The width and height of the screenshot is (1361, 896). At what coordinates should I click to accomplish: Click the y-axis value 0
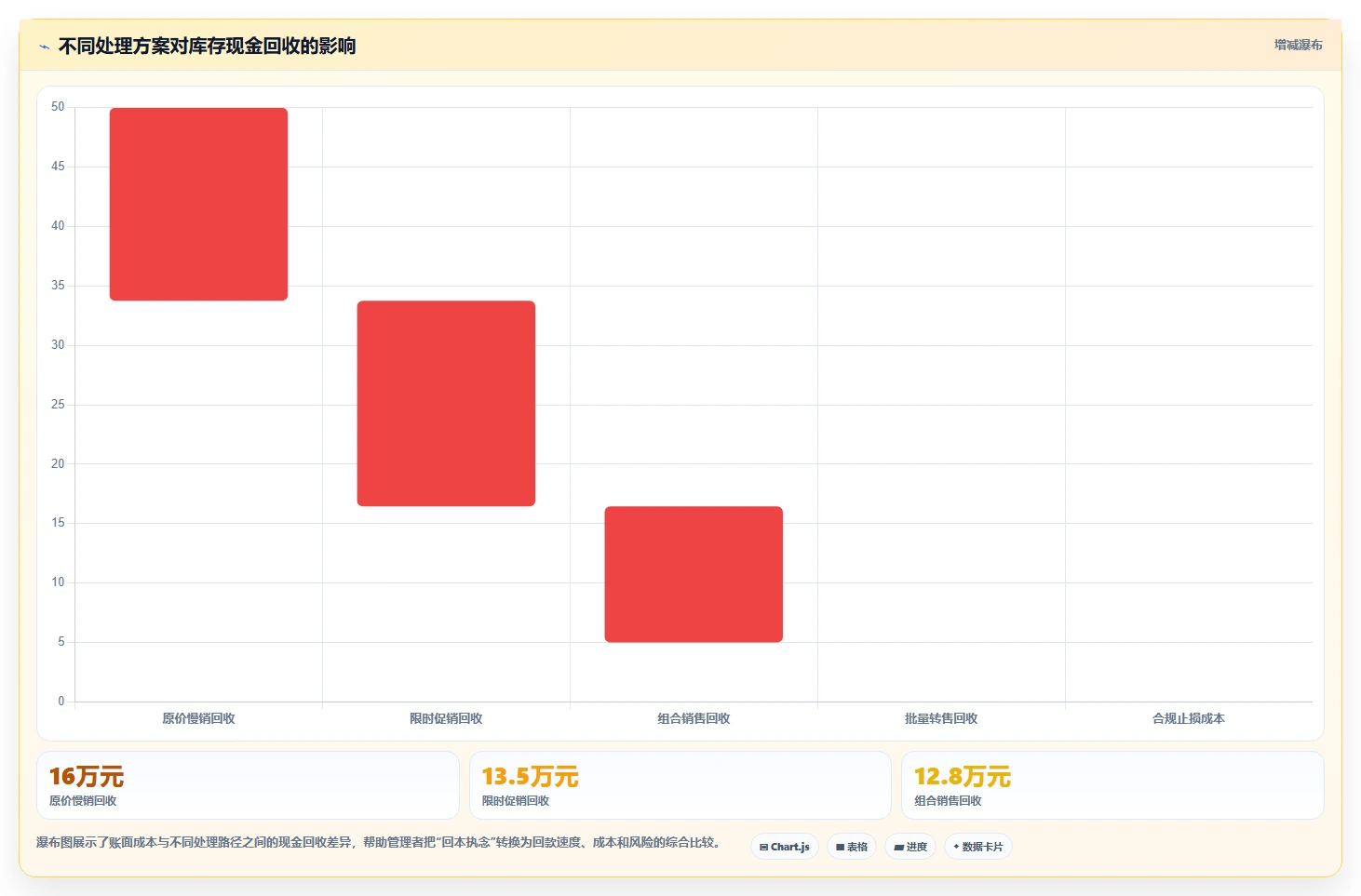(61, 702)
